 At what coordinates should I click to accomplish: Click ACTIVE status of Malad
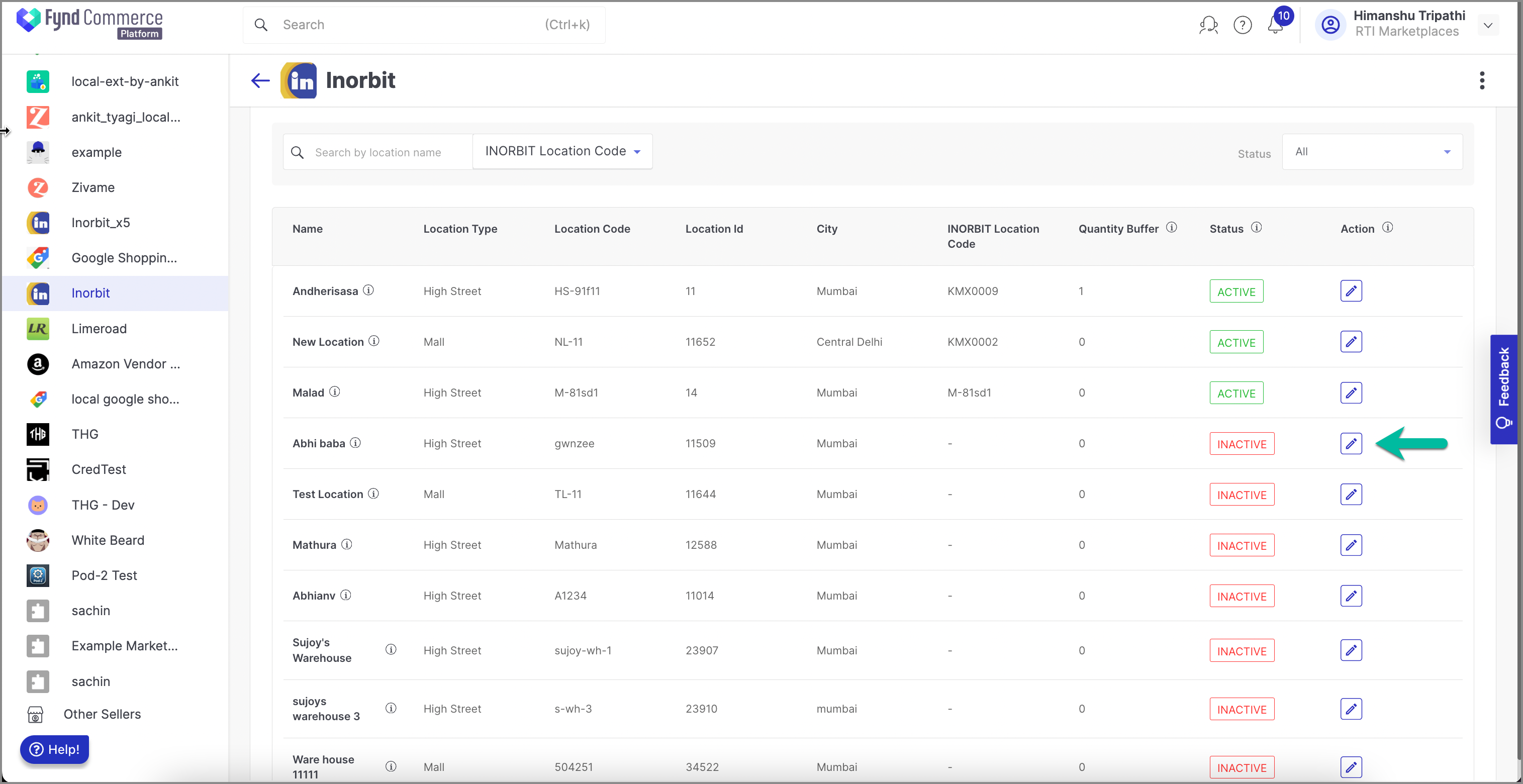pos(1236,393)
